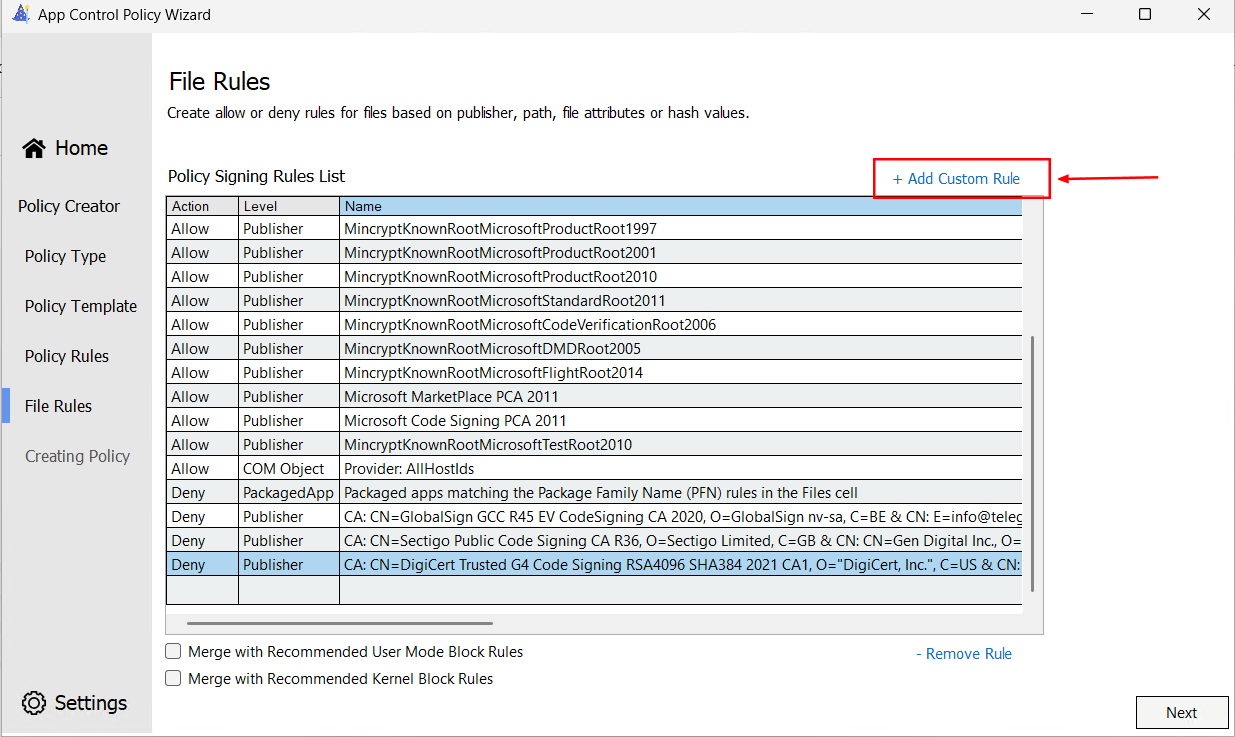Go to the Policy Creator step
The width and height of the screenshot is (1235, 737).
[69, 206]
